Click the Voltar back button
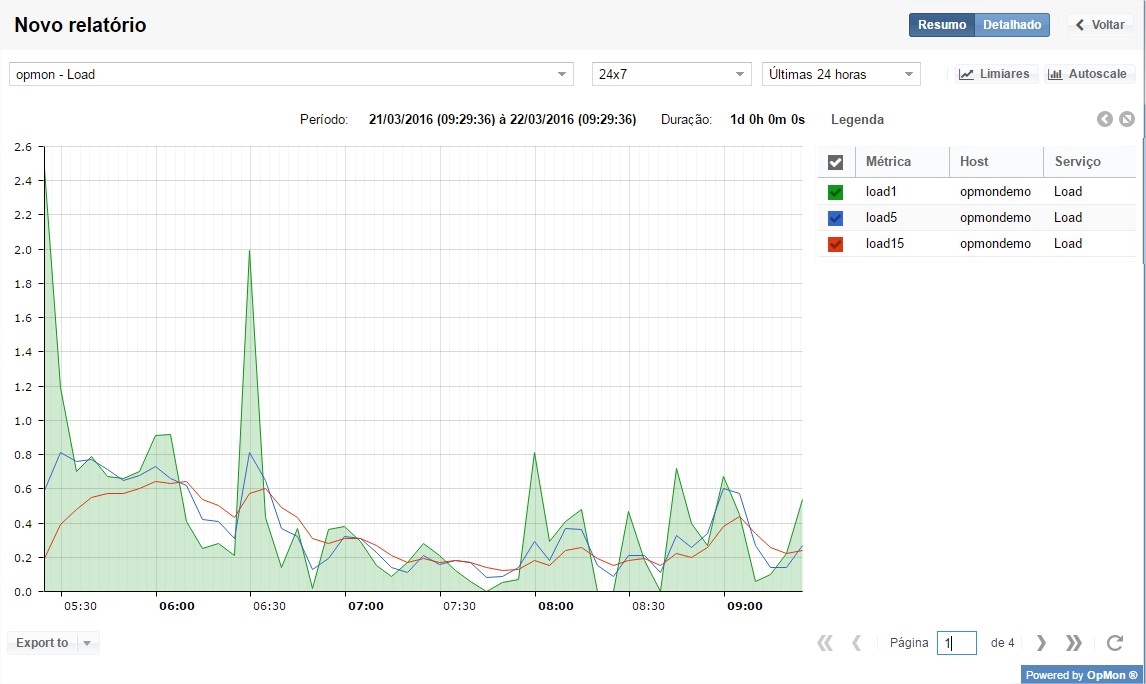Image resolution: width=1146 pixels, height=684 pixels. point(1100,25)
